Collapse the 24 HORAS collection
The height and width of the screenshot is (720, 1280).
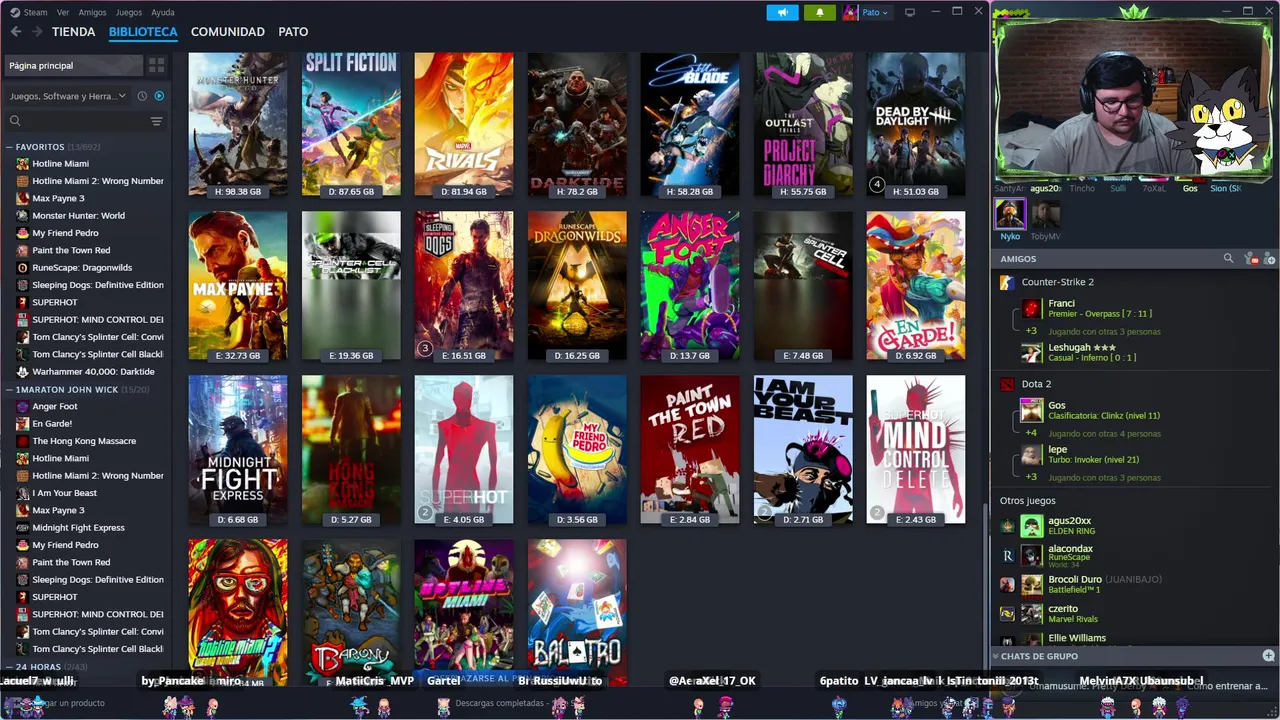[9, 667]
